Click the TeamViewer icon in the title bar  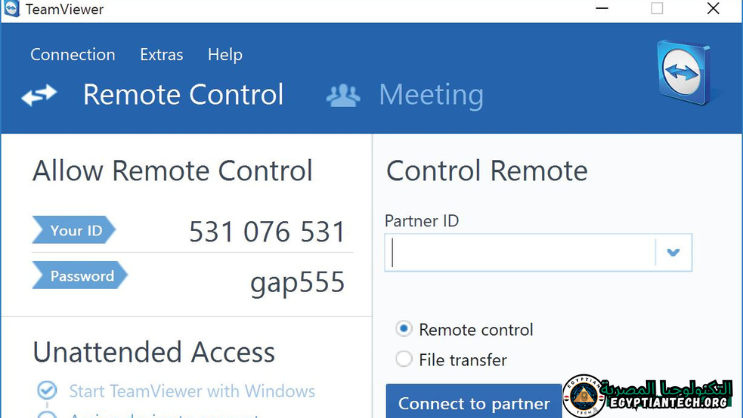coord(12,10)
